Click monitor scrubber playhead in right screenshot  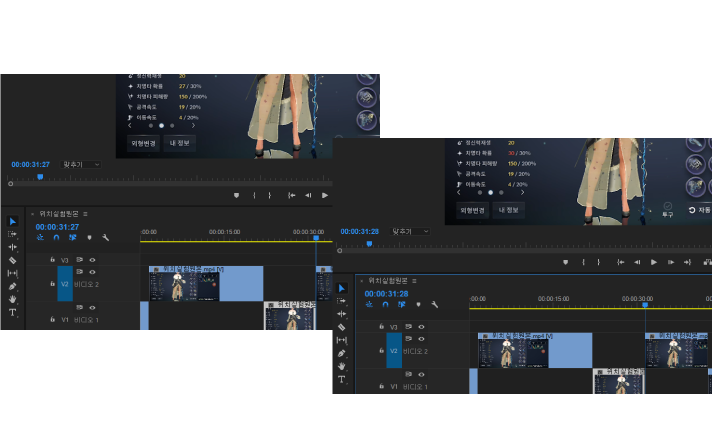[x=370, y=244]
